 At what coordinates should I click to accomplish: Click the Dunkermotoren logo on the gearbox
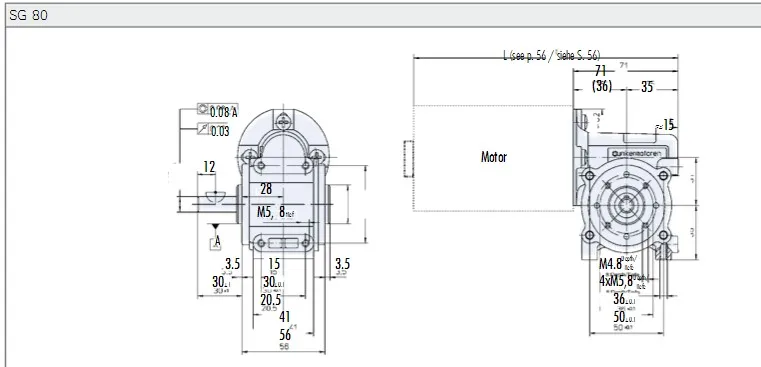[636, 153]
